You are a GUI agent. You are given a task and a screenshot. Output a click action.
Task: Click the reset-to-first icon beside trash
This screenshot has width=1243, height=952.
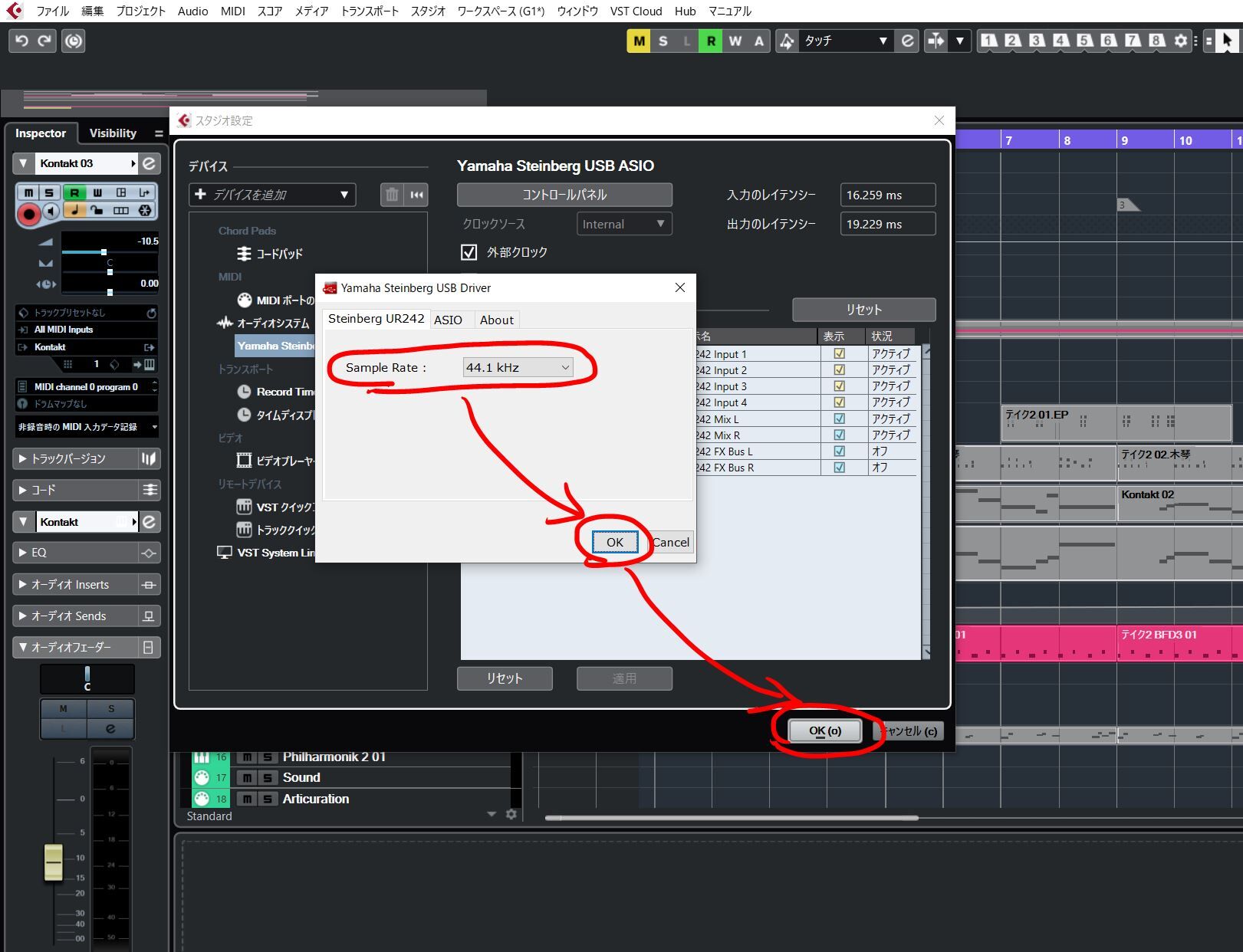(416, 195)
